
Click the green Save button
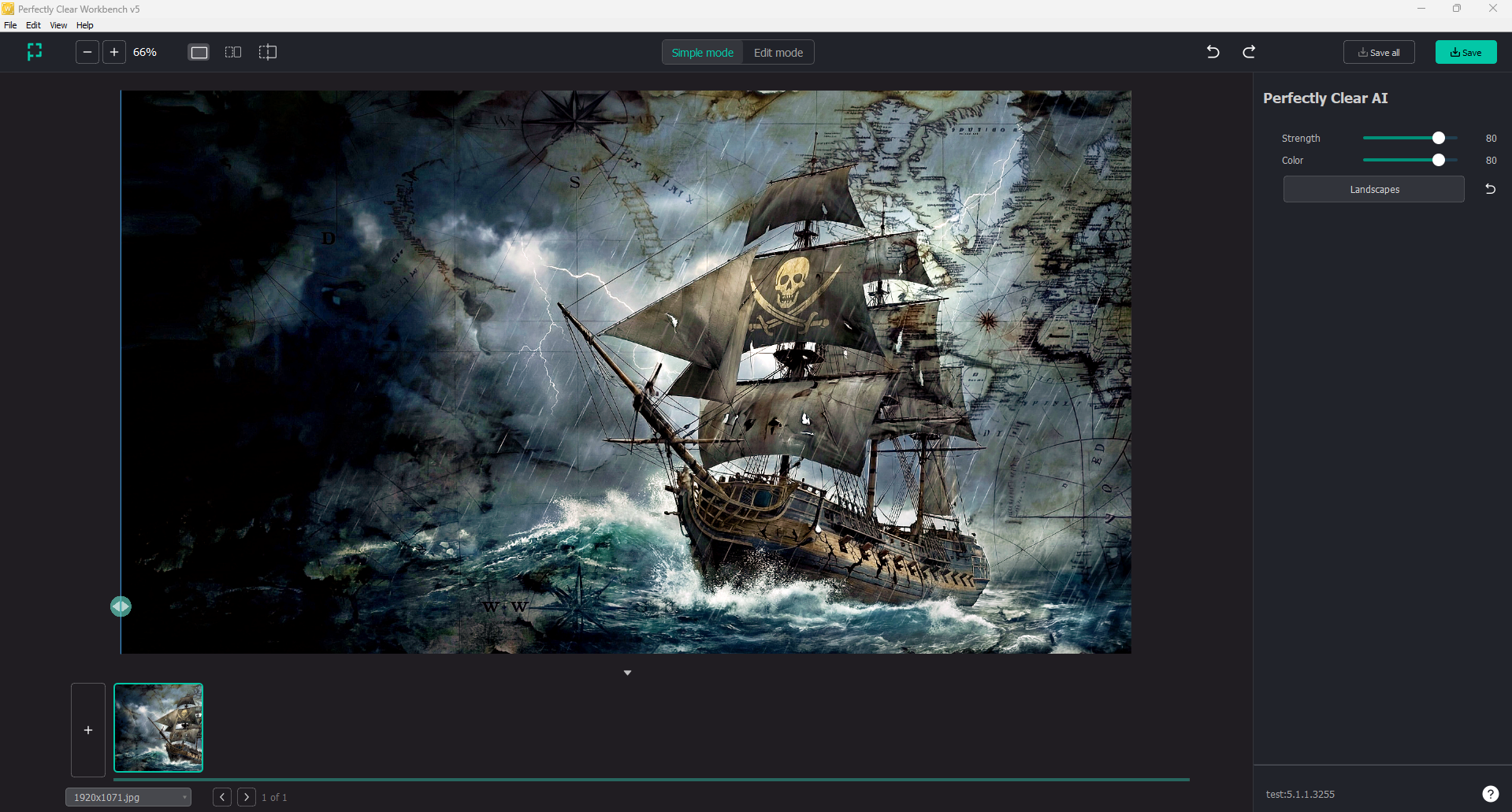(x=1466, y=52)
